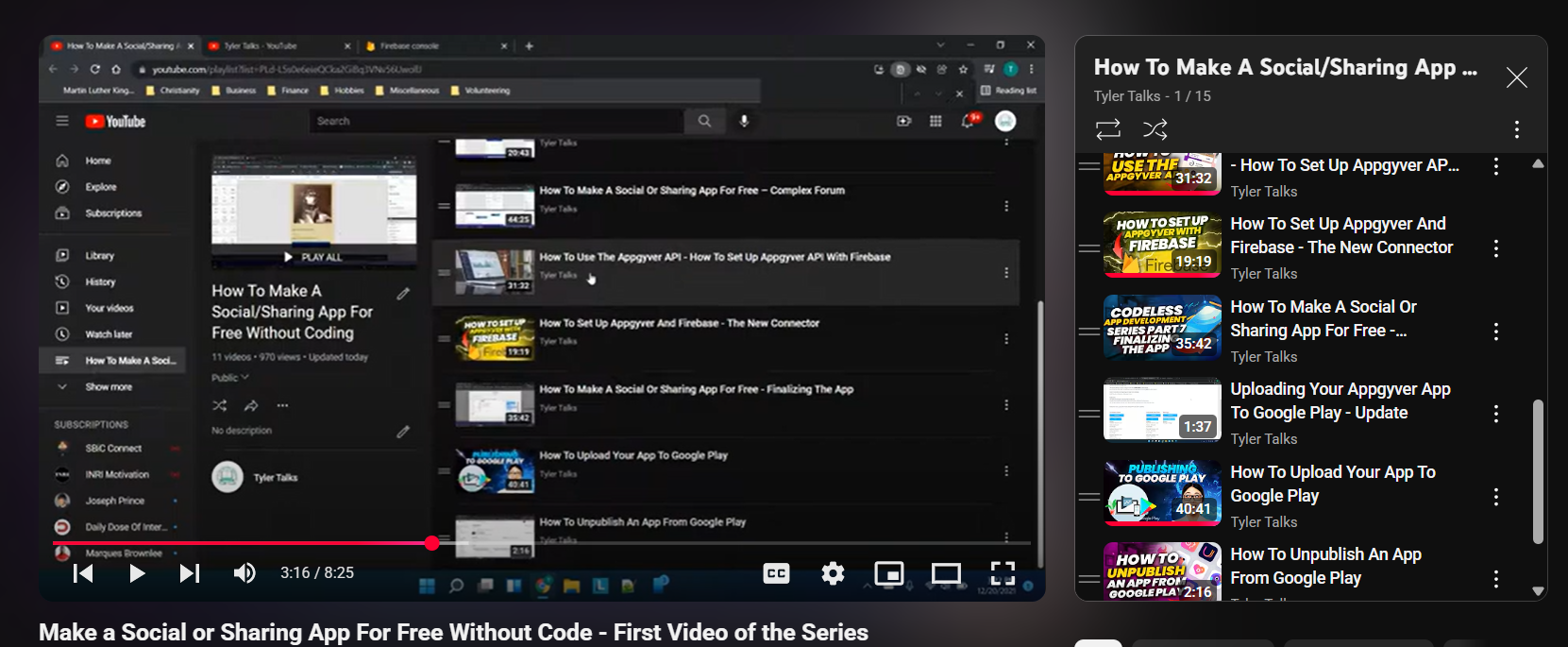
Task: Play '- How To Set Up Appgyver AP...' title
Action: (x=1344, y=165)
